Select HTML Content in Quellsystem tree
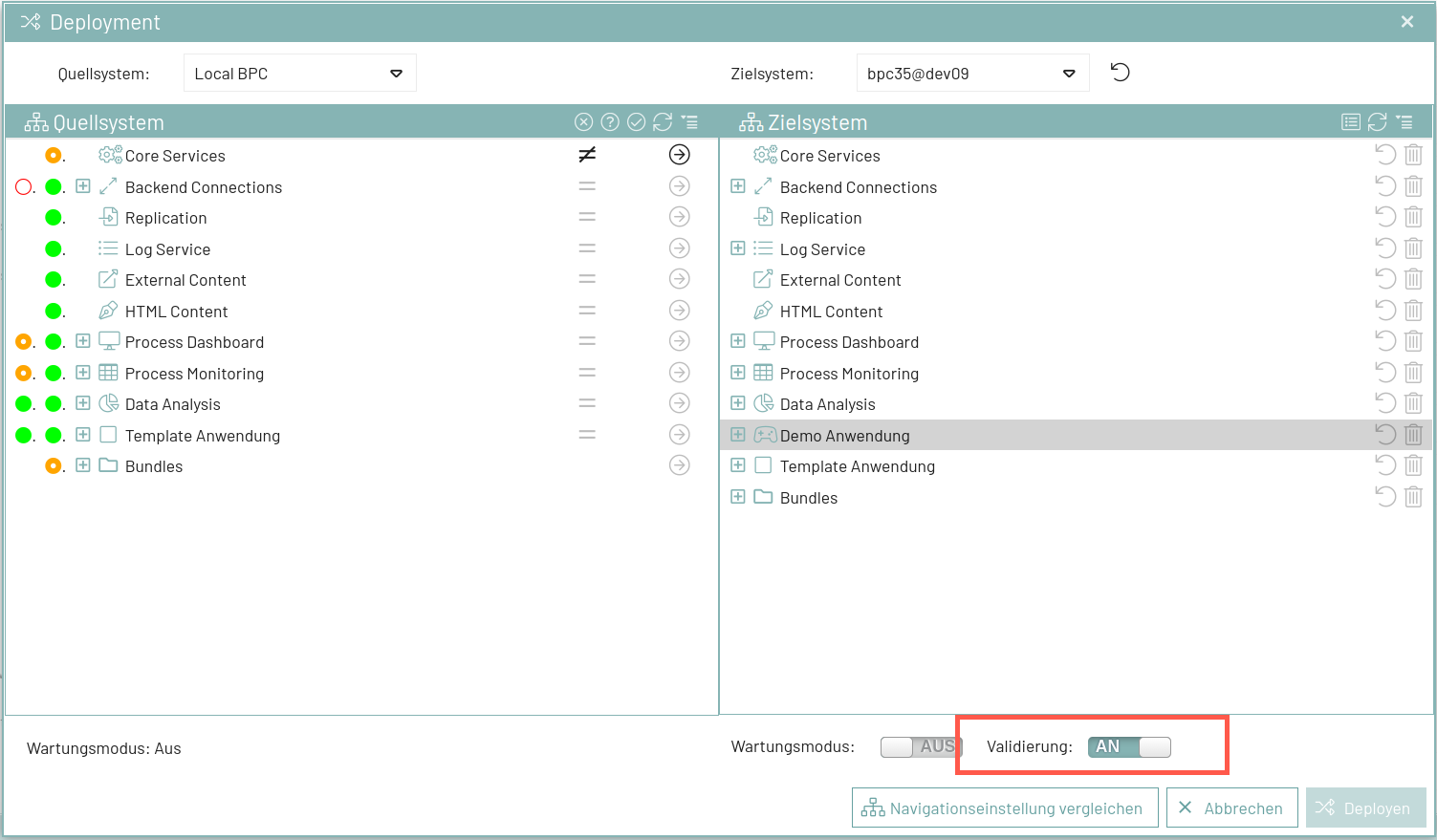Viewport: 1437px width, 840px height. [176, 312]
